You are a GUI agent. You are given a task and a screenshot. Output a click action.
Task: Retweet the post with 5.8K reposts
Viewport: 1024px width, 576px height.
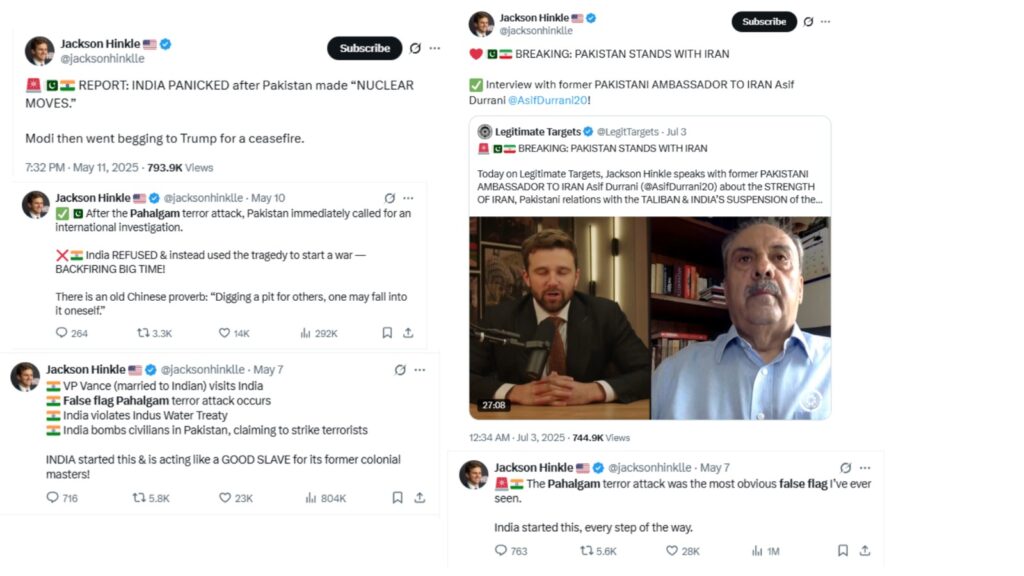142,498
